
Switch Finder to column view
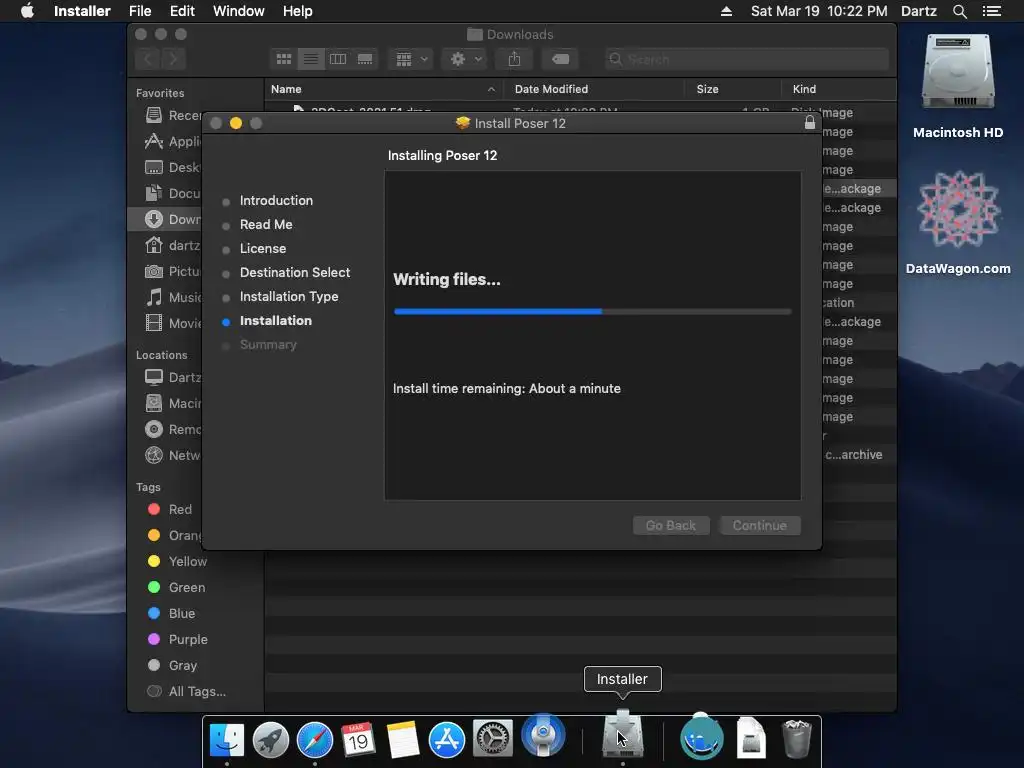[338, 59]
